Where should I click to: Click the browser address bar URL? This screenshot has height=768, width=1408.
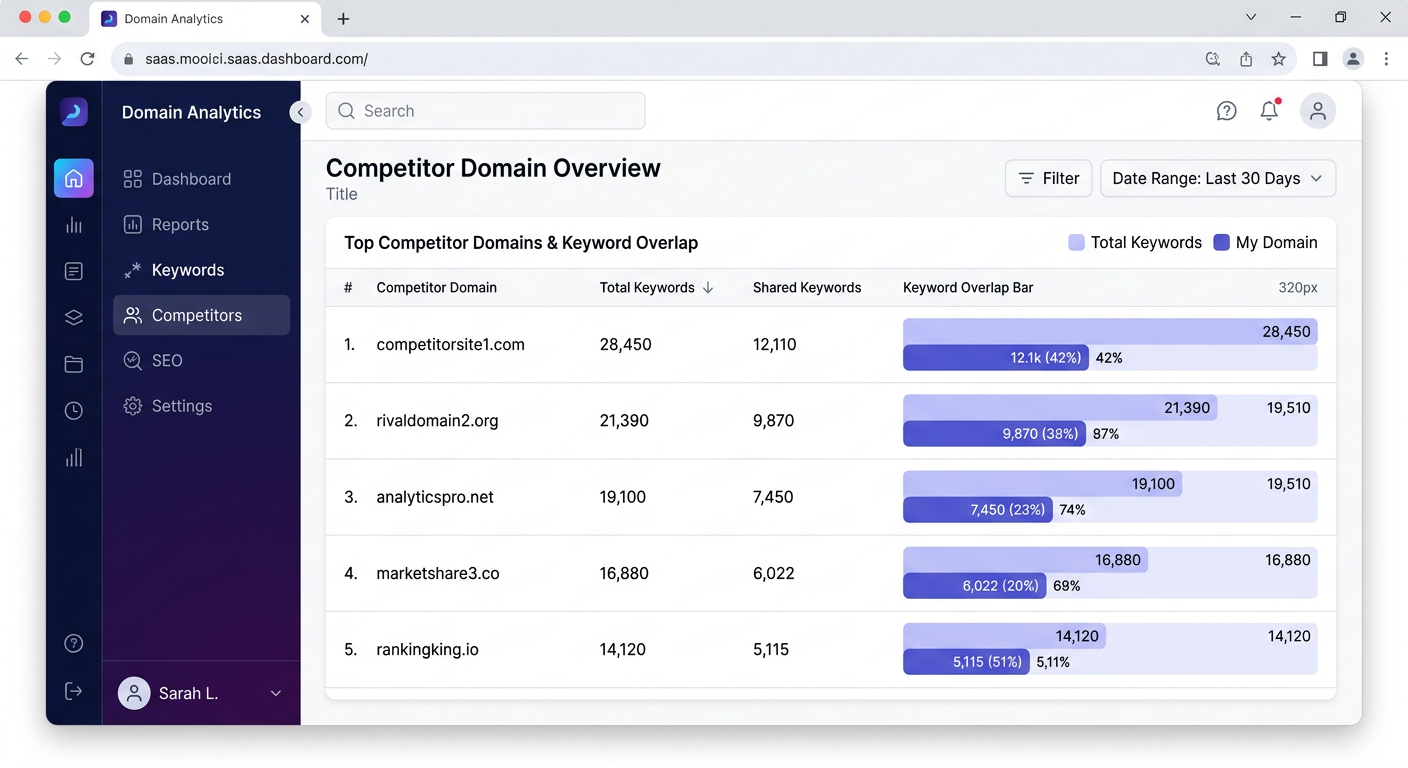[x=256, y=59]
